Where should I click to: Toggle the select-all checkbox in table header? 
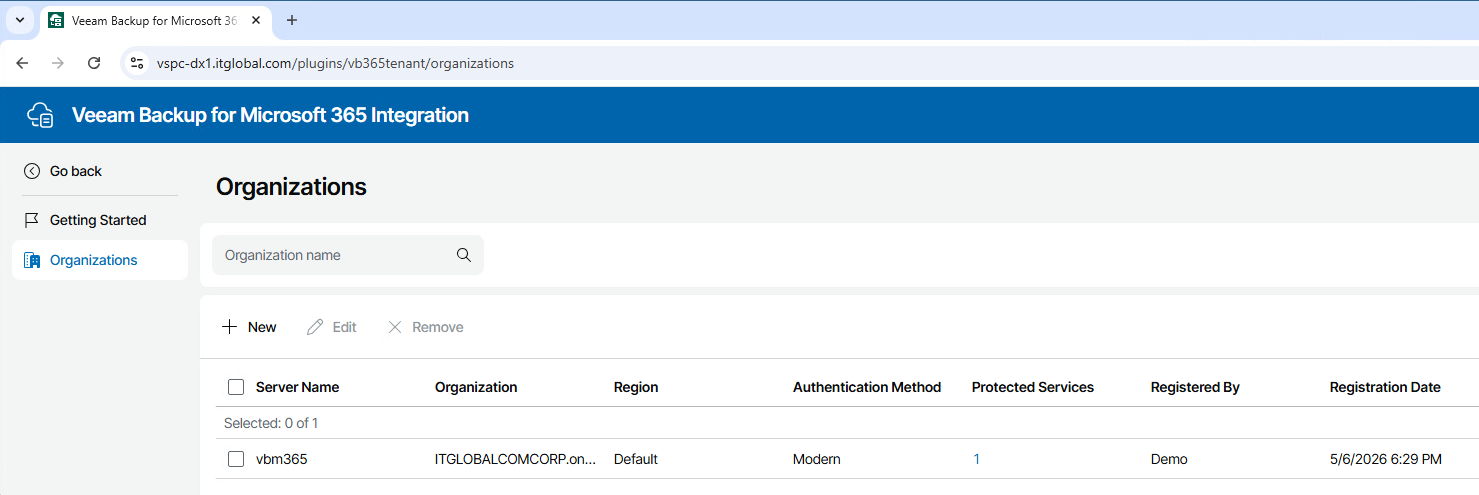point(236,387)
